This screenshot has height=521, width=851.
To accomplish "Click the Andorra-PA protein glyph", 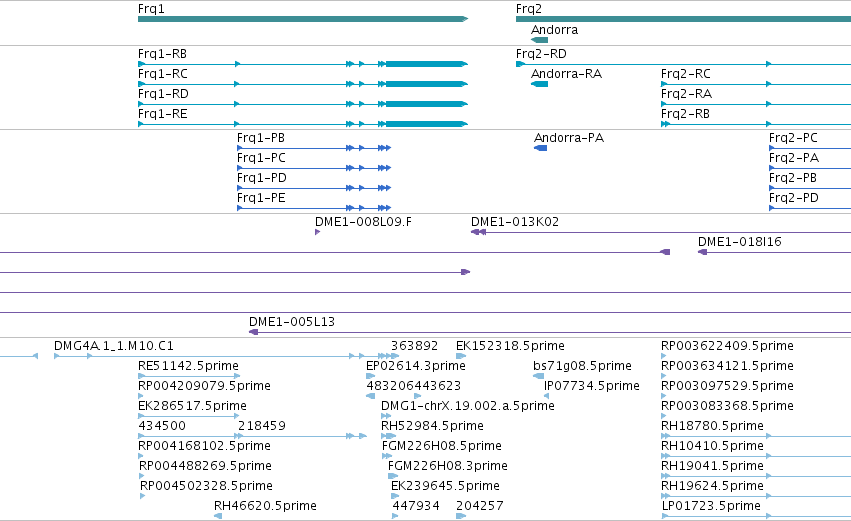I will click(541, 148).
